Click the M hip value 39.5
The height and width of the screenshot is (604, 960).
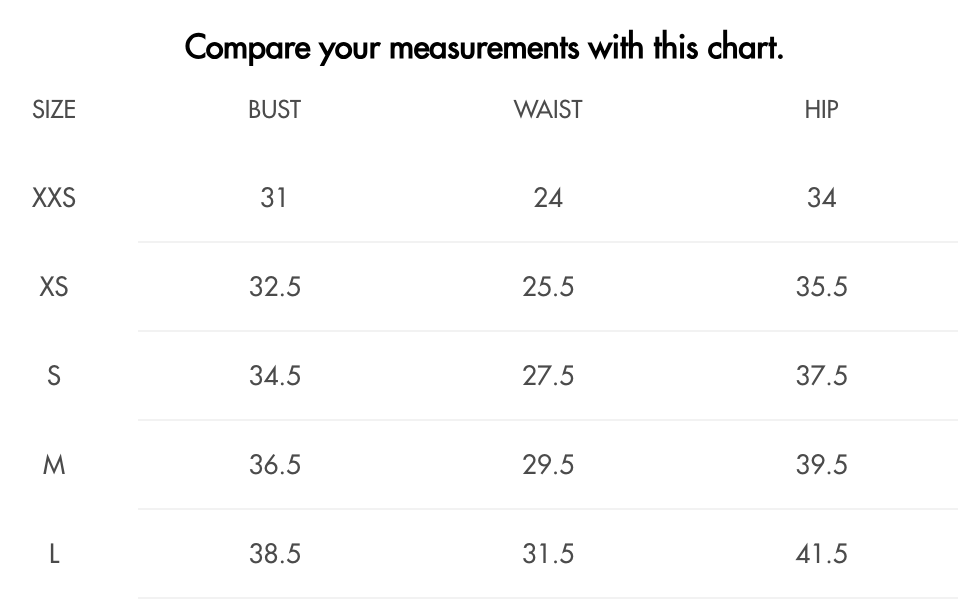821,465
